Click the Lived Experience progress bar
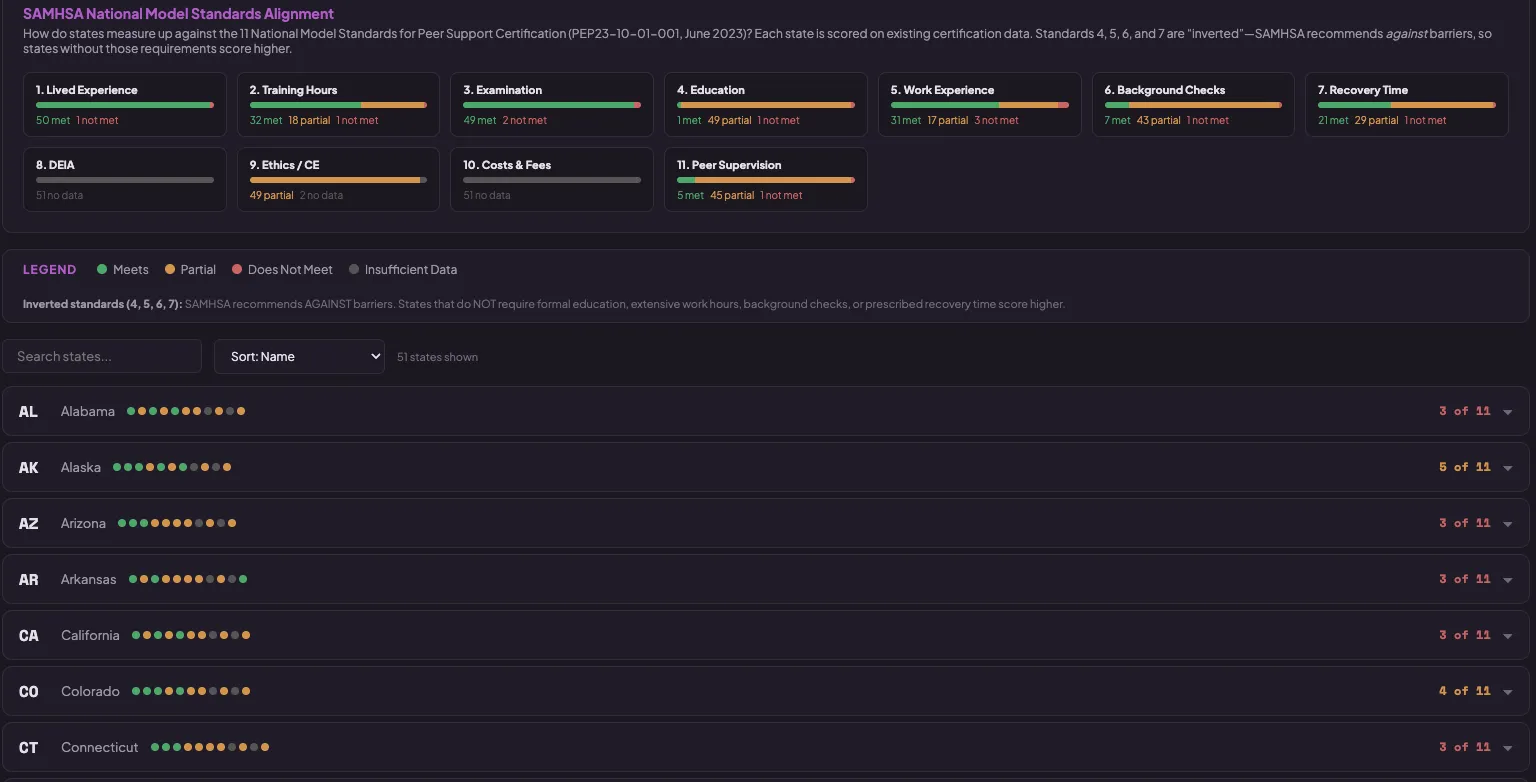The height and width of the screenshot is (782, 1536). [125, 105]
